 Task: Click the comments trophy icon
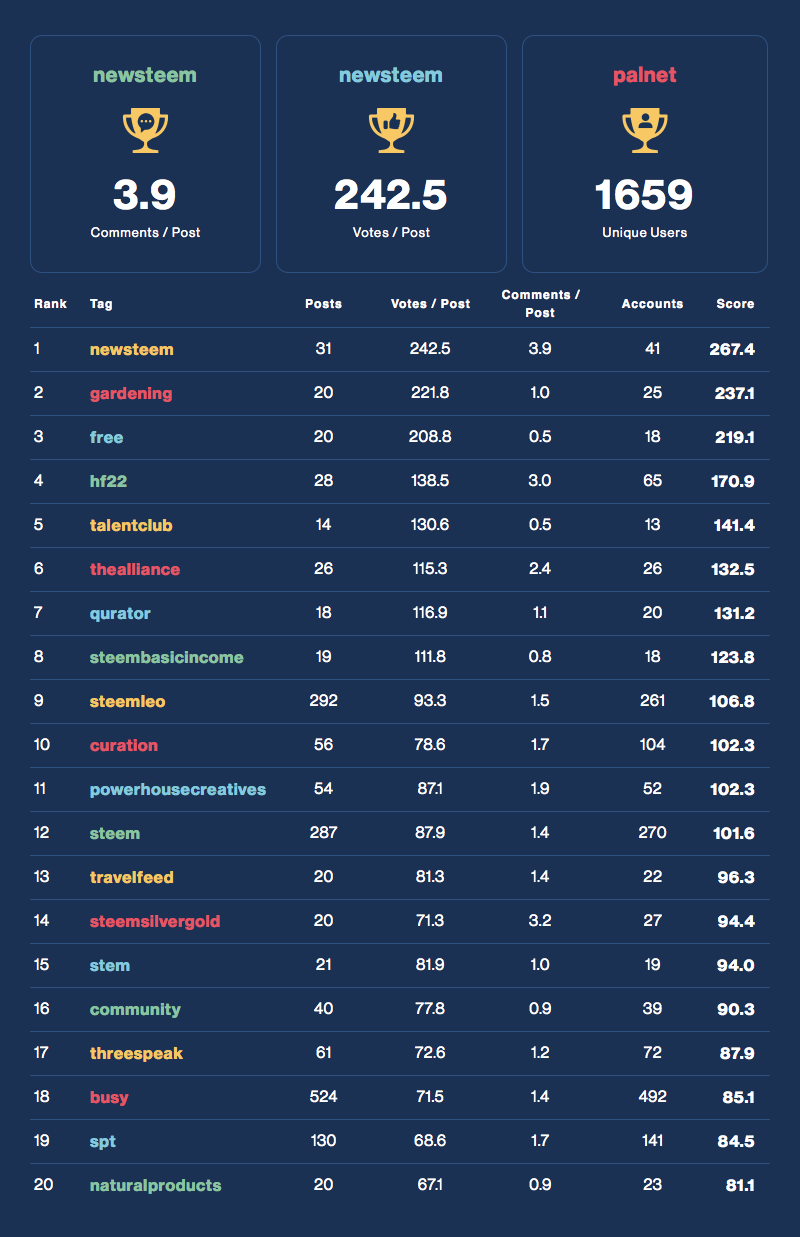click(x=145, y=130)
